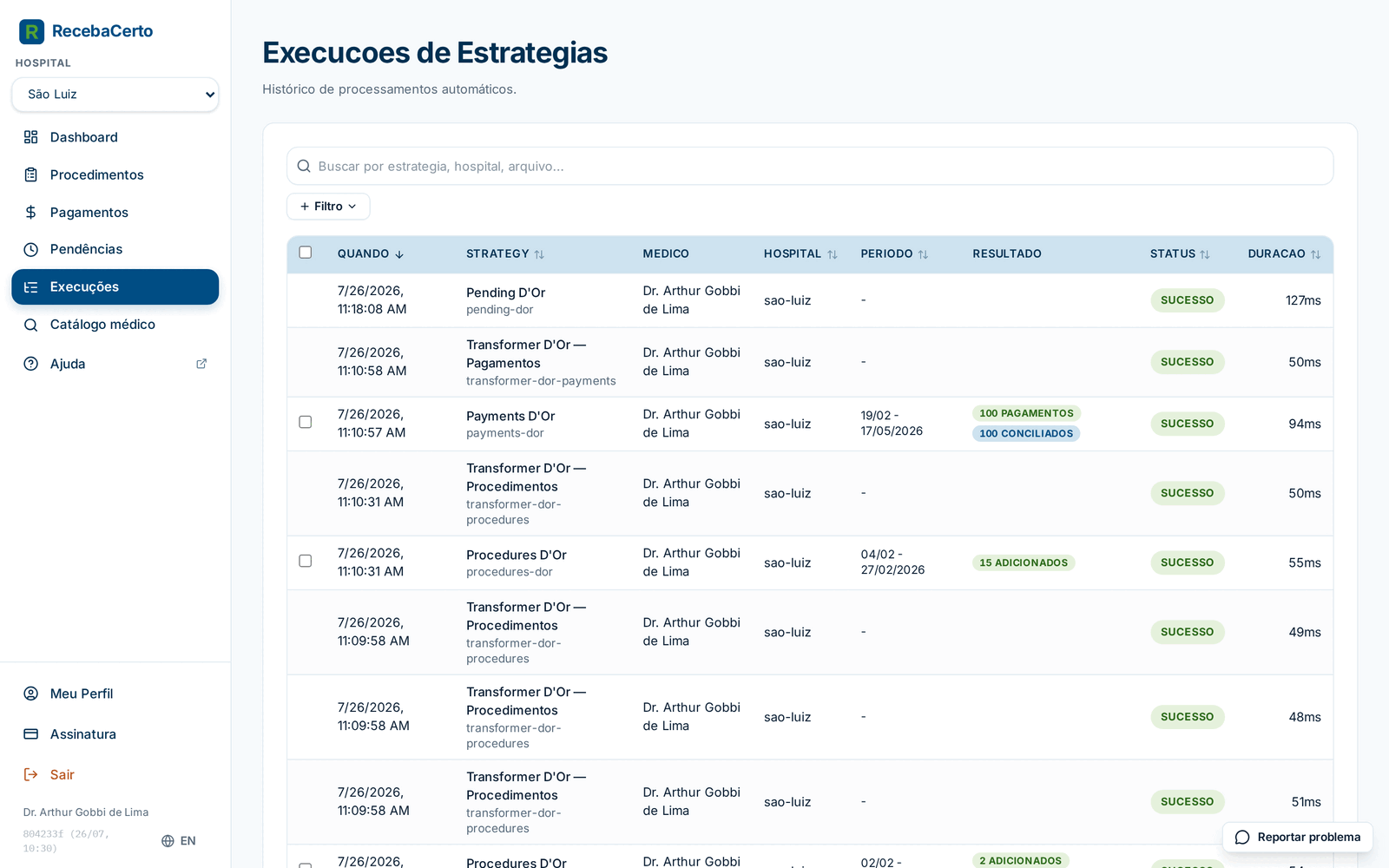Click timestamp 7/26/2026, 11:18:08 AM
Viewport: 1389px width, 868px height.
pos(372,300)
